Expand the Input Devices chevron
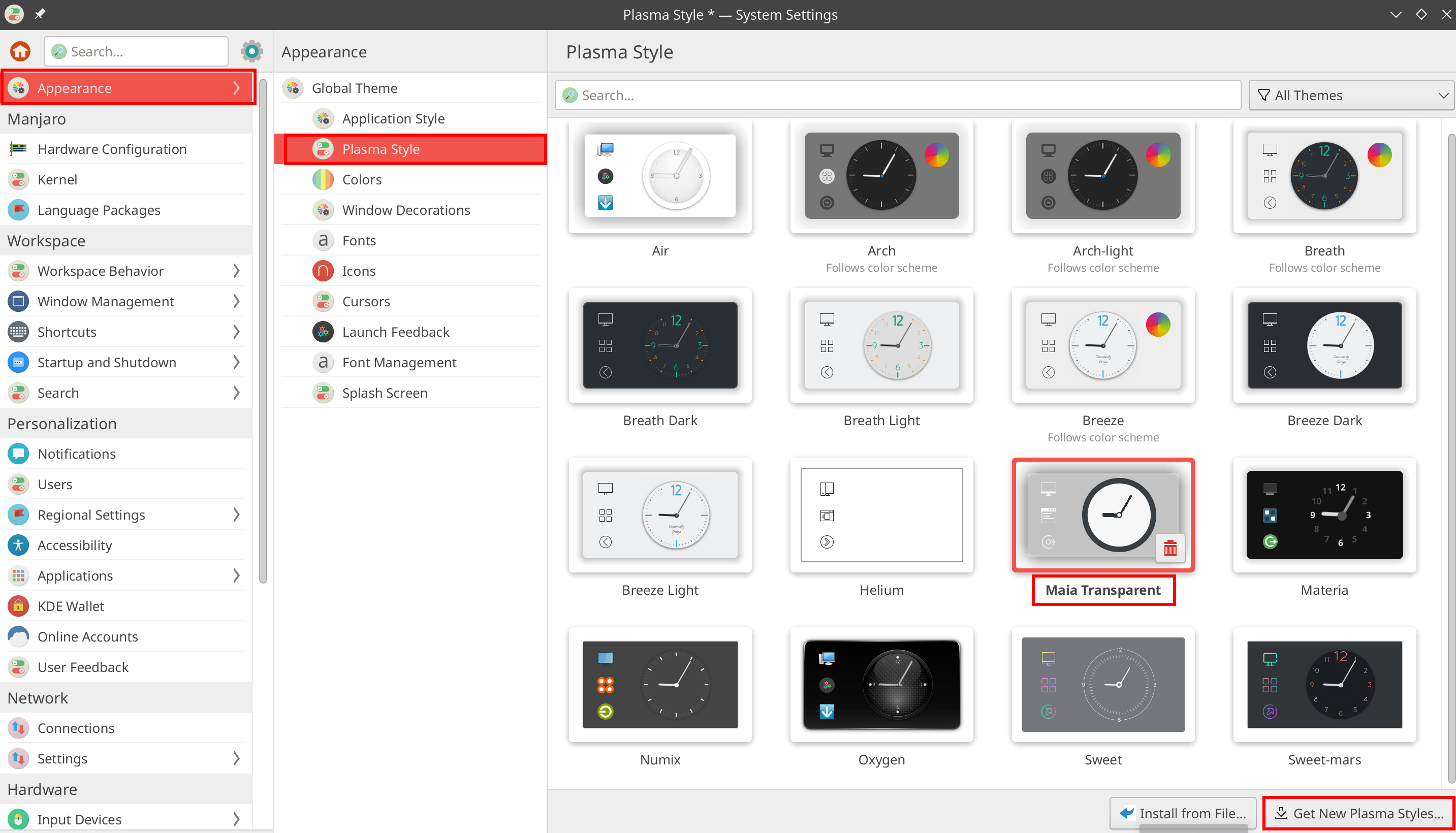The height and width of the screenshot is (833, 1456). [x=236, y=819]
